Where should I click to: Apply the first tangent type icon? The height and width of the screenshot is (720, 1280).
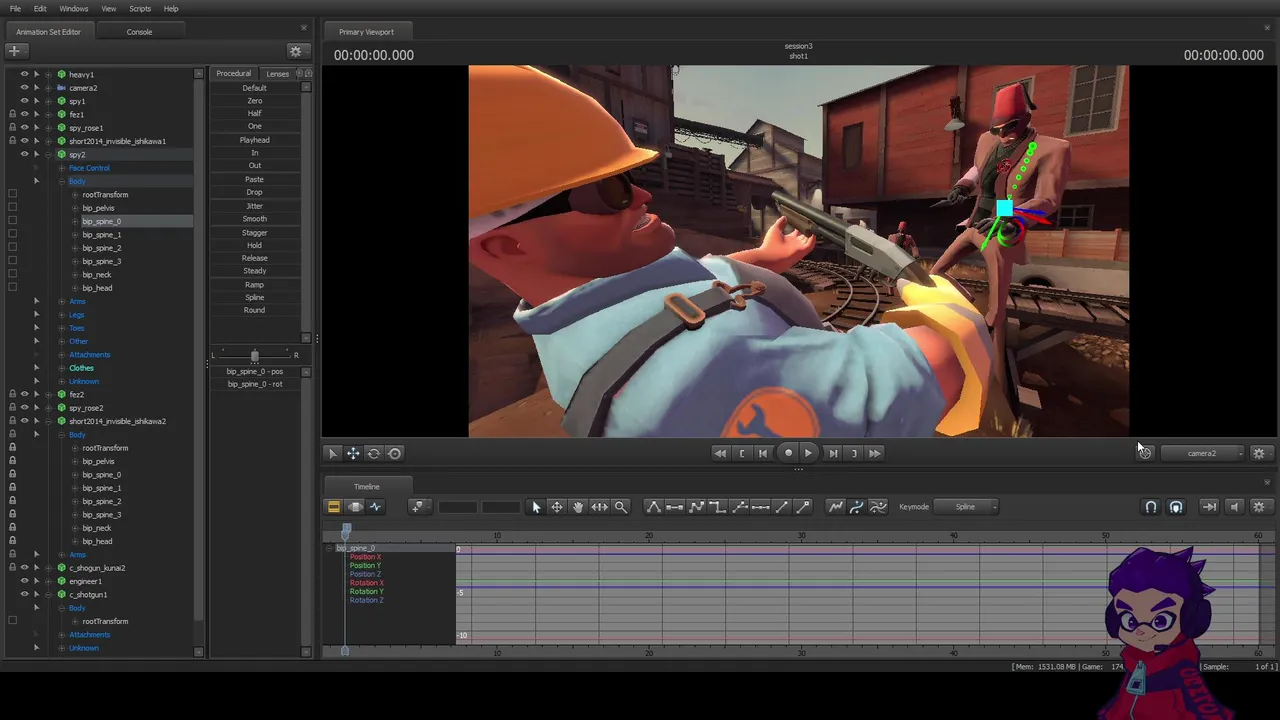(654, 507)
